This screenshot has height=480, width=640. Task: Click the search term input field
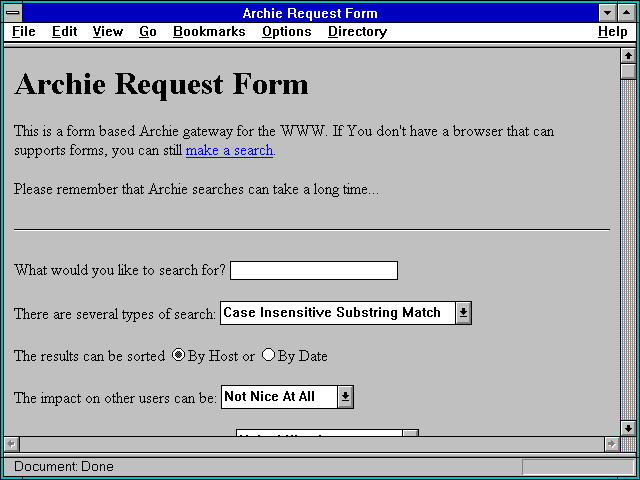(314, 271)
